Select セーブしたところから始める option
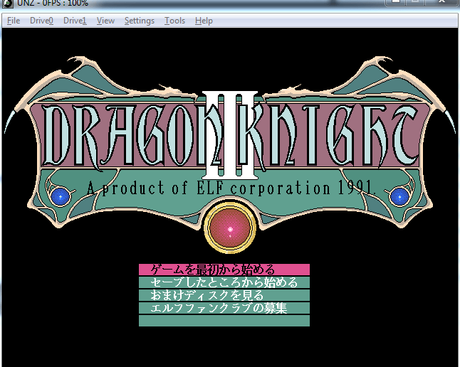This screenshot has height=367, width=460. [x=224, y=282]
